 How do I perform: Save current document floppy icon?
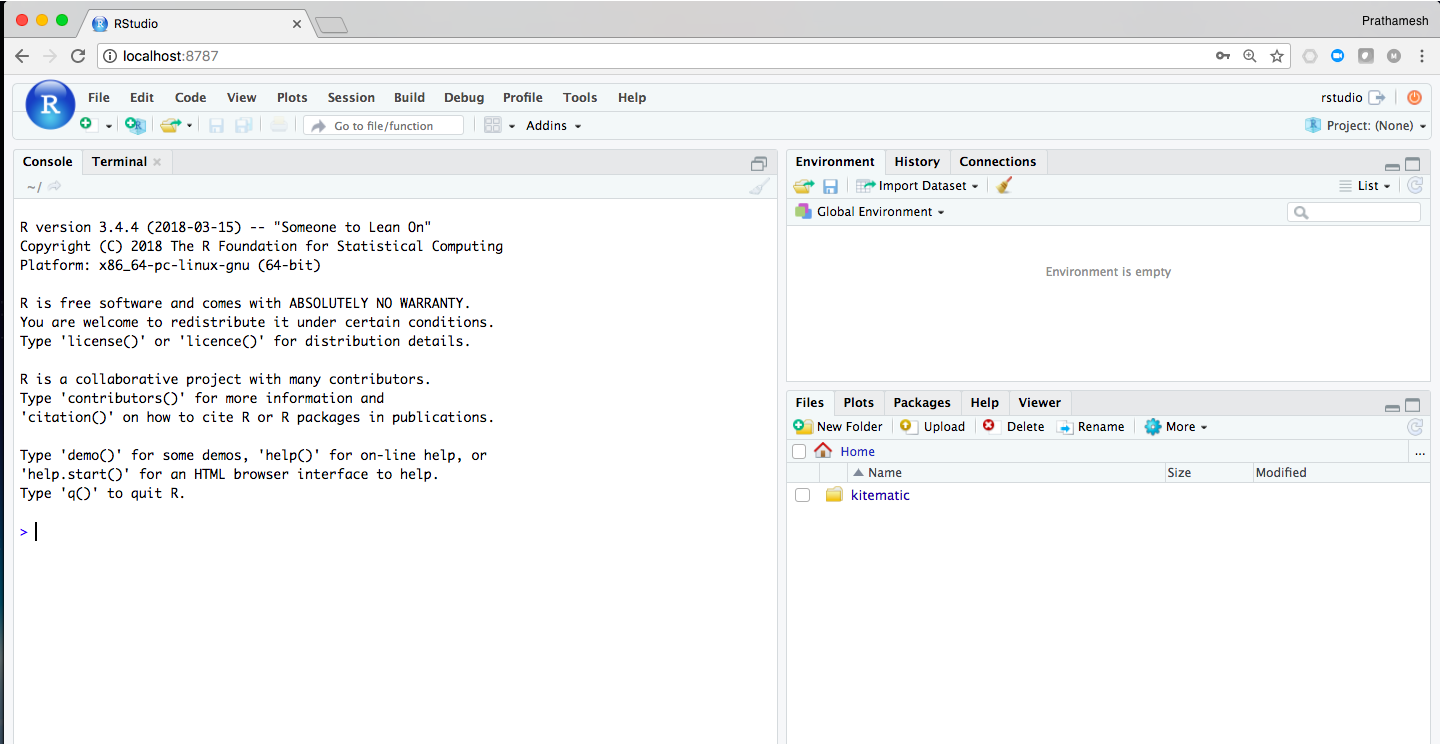(216, 125)
